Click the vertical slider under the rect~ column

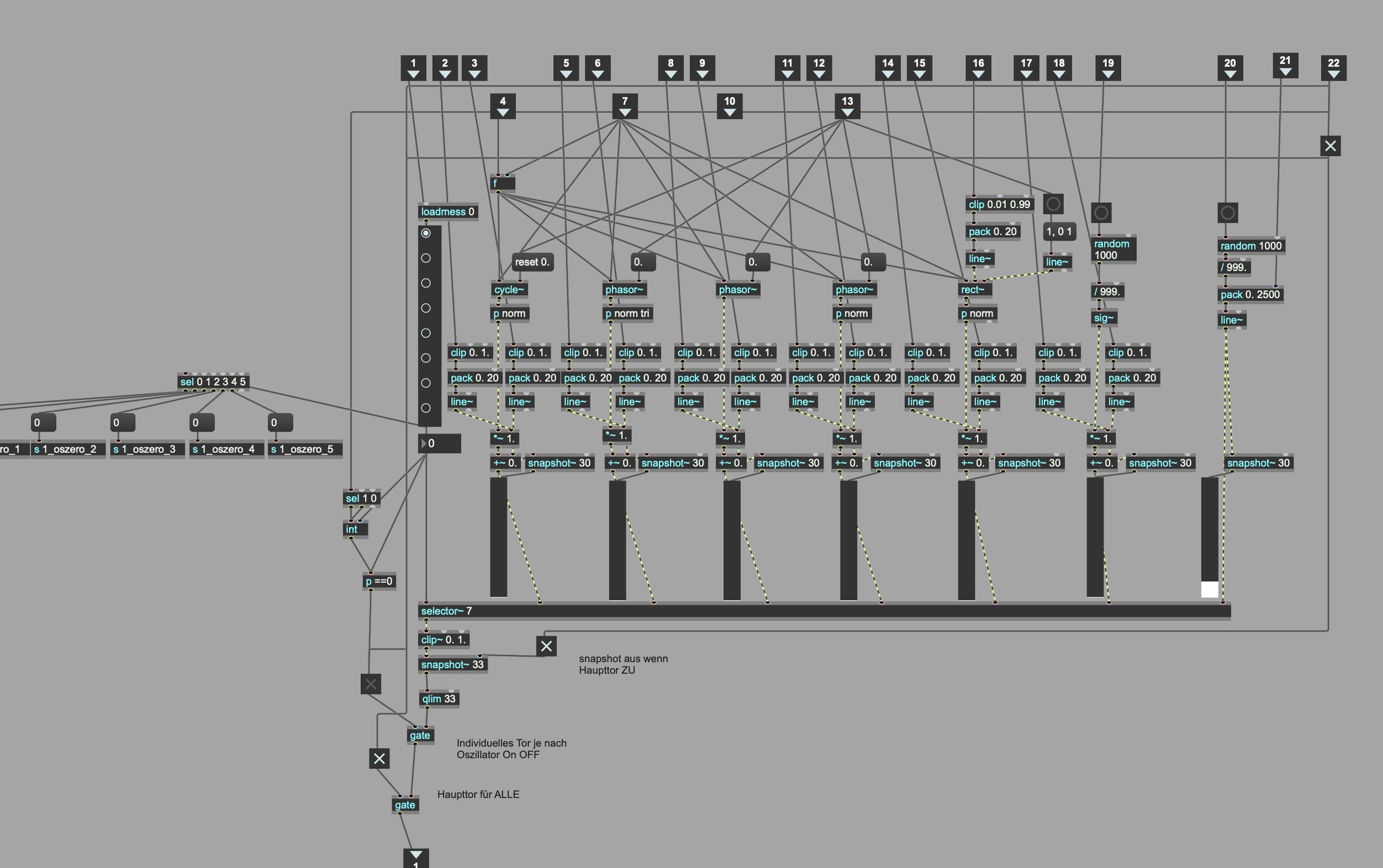[966, 540]
